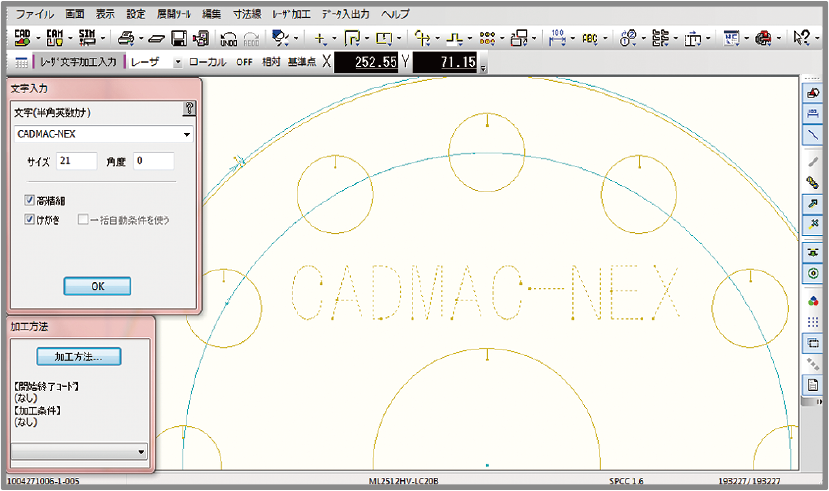Select the circle with arrow tool icon
This screenshot has width=829, height=491.
tap(422, 38)
